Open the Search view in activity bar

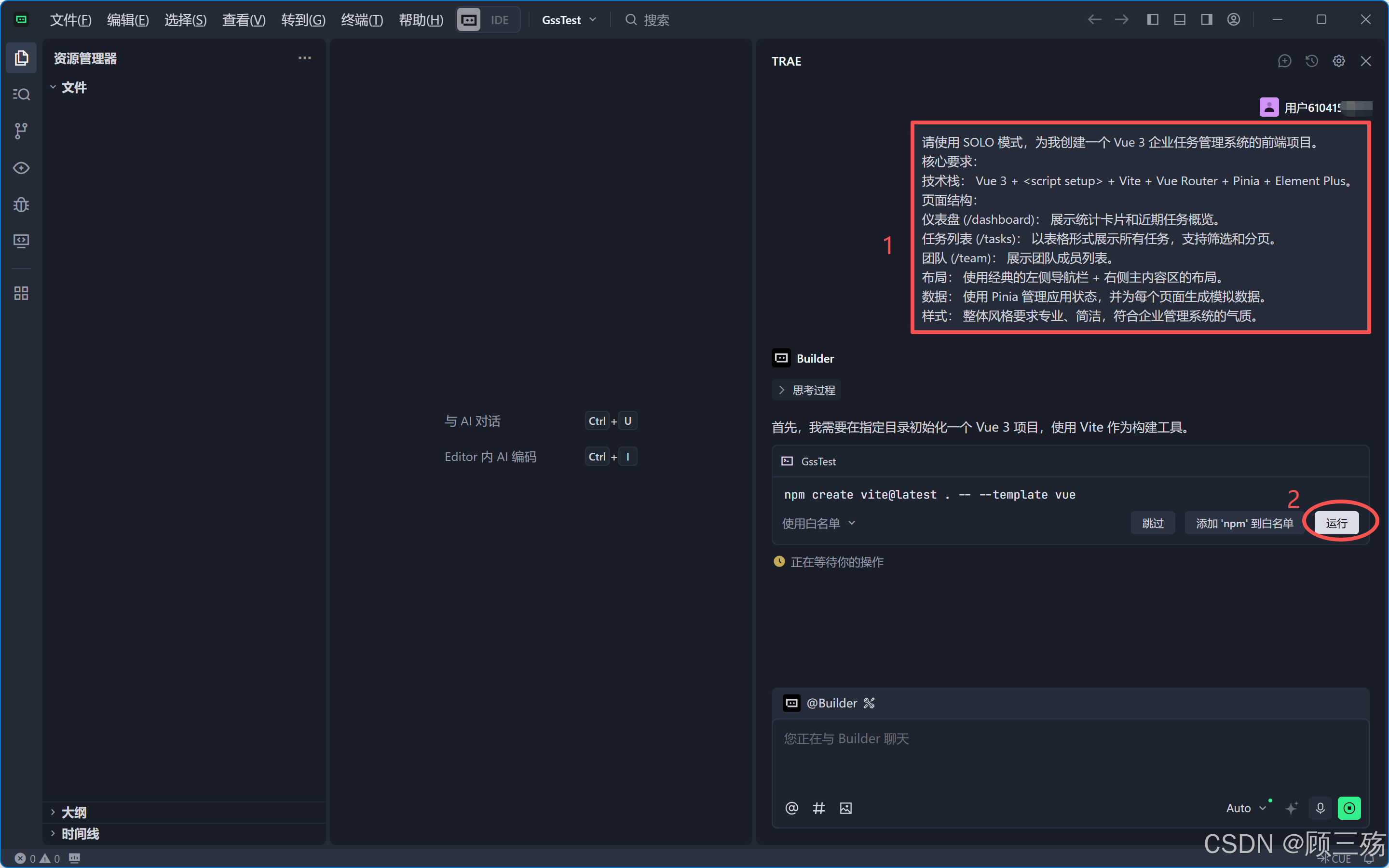[x=21, y=94]
